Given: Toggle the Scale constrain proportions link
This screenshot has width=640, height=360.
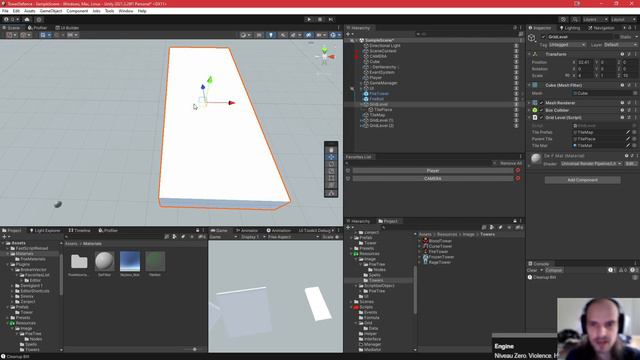Looking at the screenshot, I should (567, 76).
